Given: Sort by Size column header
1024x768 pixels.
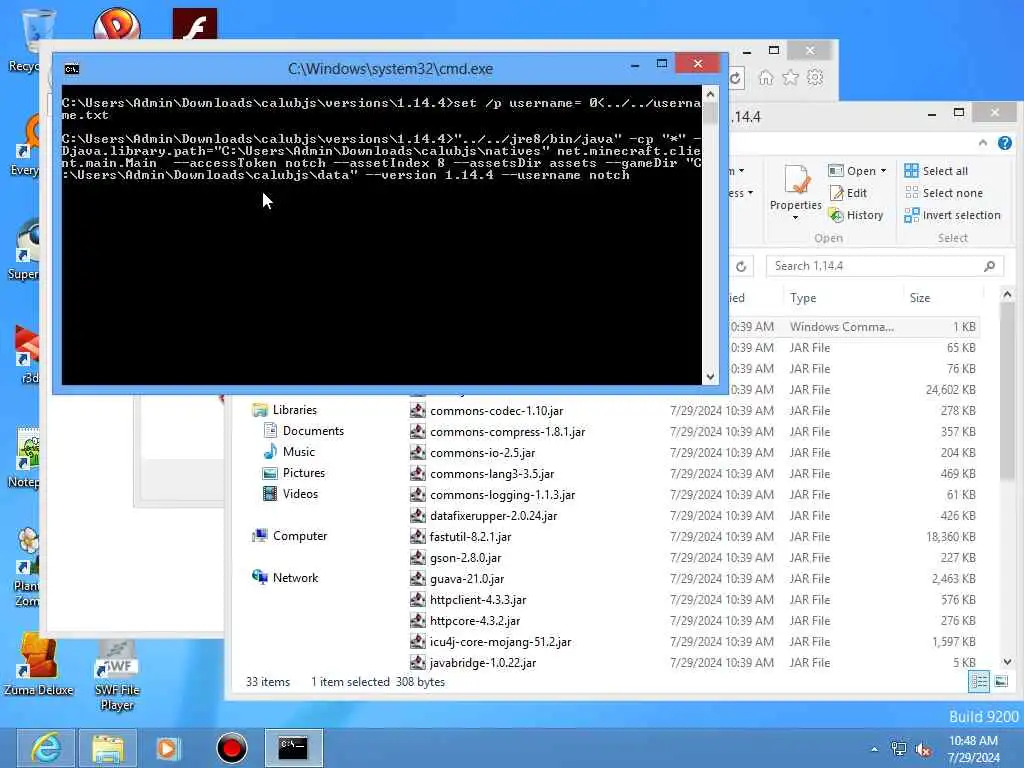Looking at the screenshot, I should pos(920,298).
